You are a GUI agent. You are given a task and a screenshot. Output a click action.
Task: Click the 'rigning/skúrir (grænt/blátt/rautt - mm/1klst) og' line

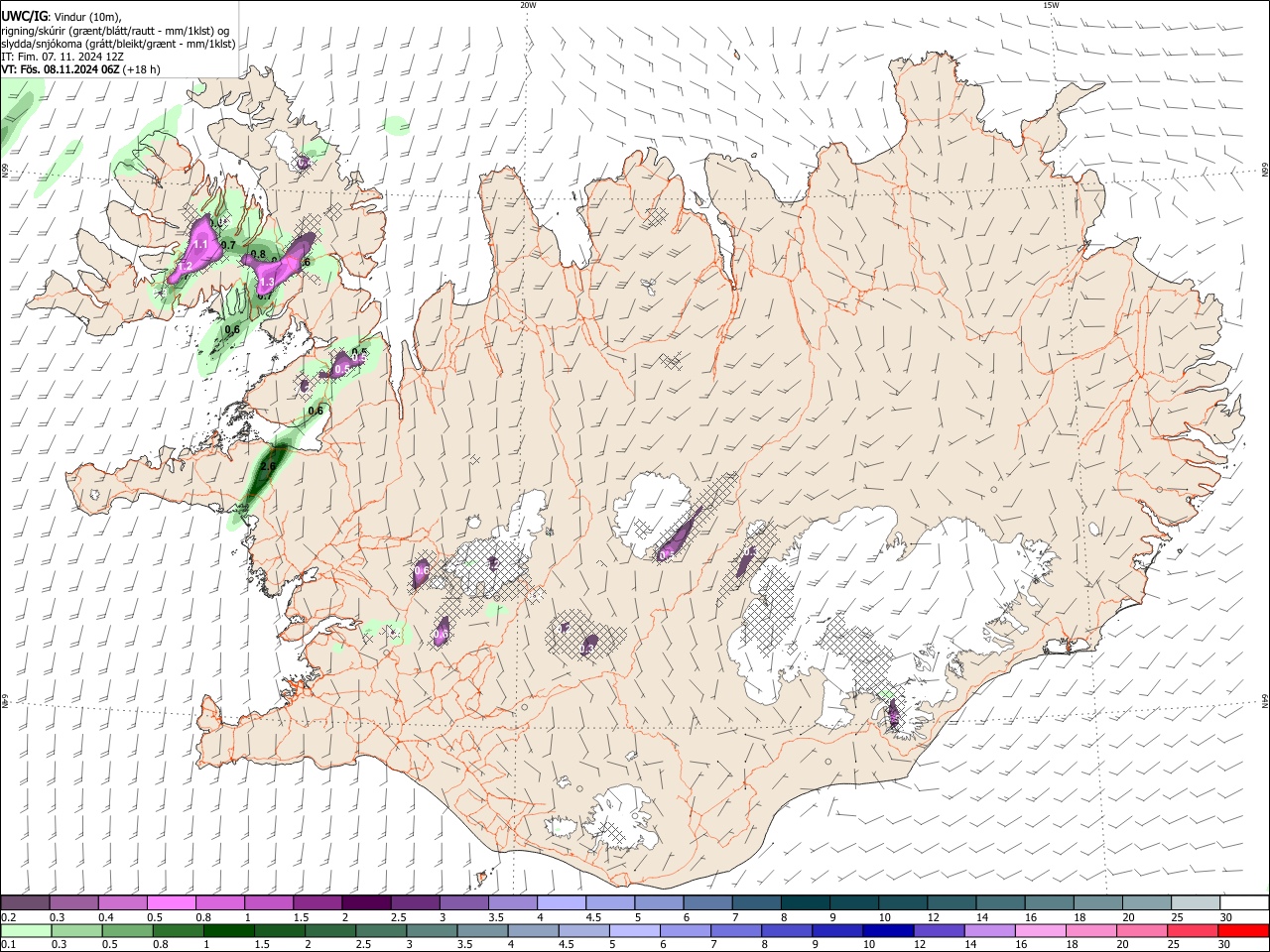[115, 31]
